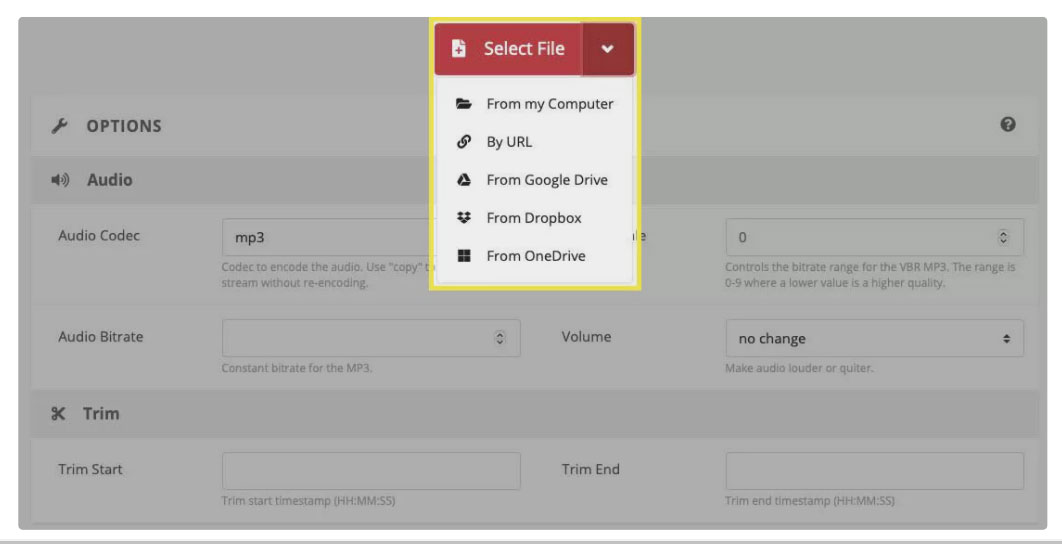Click the Audio Bitrate input field

point(371,338)
